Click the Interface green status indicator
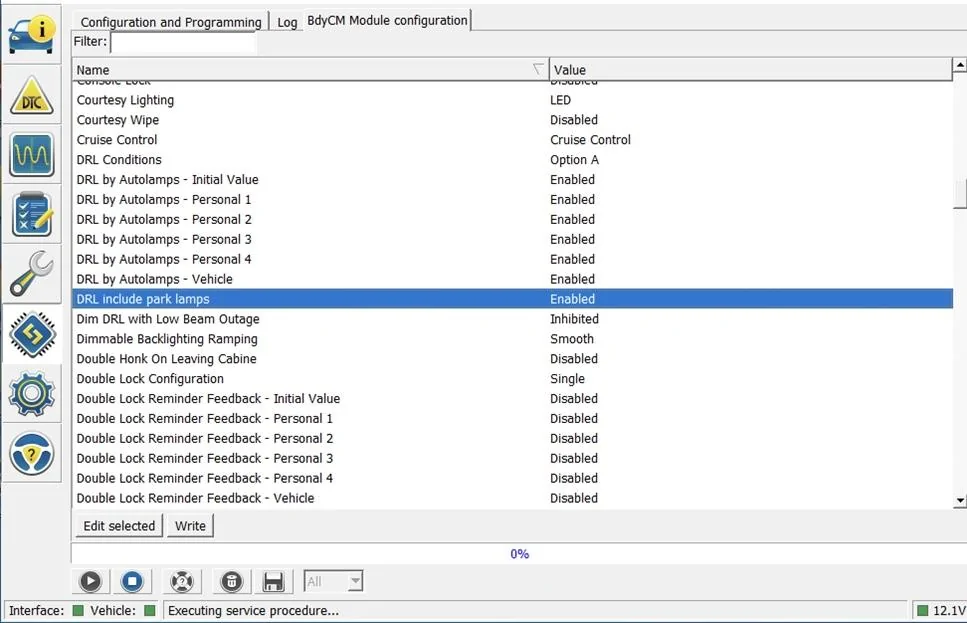 pyautogui.click(x=78, y=611)
